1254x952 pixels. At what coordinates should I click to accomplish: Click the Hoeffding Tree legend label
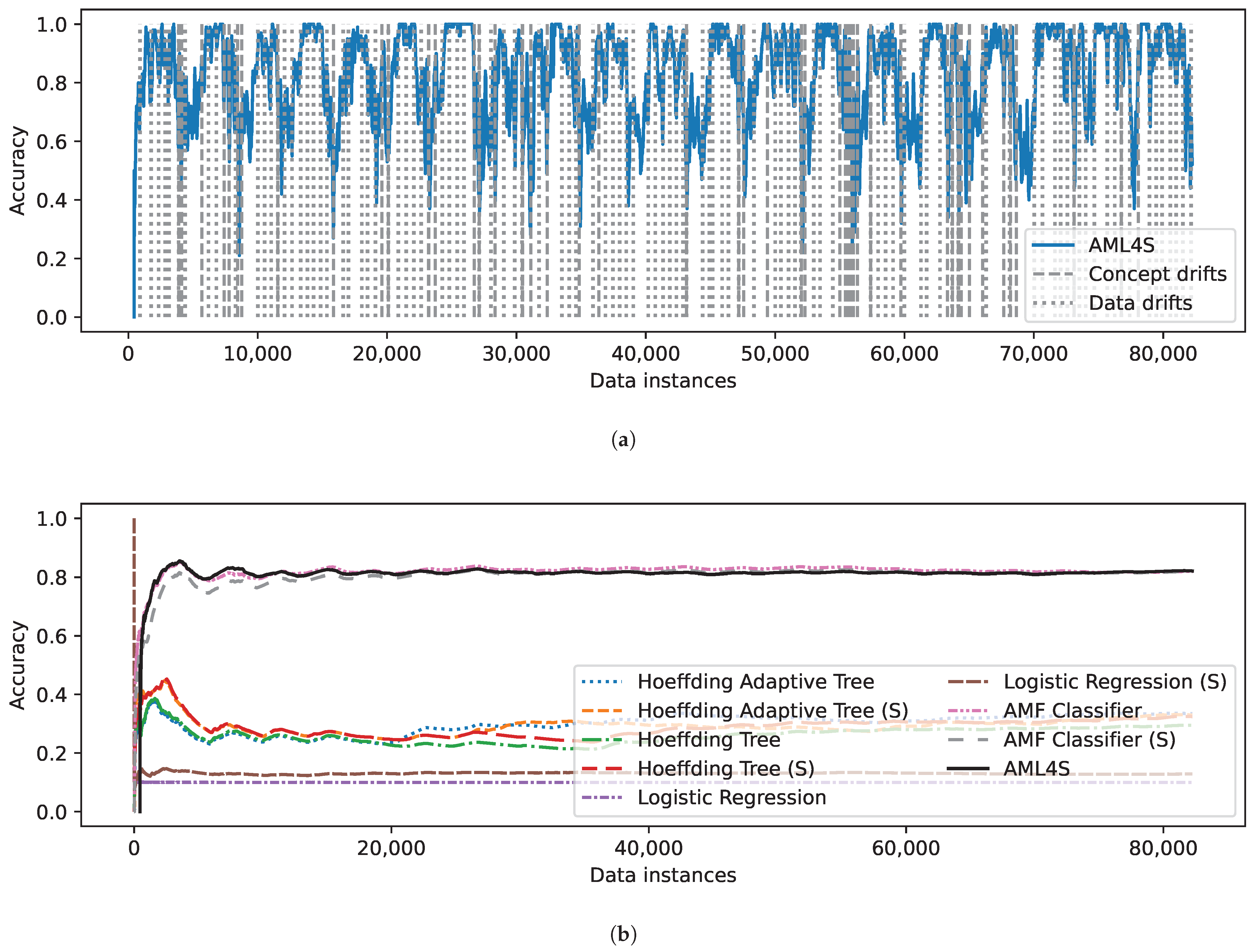[x=709, y=739]
